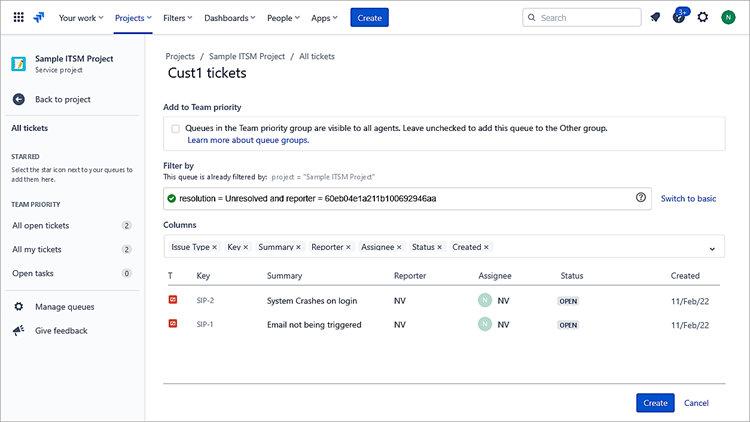Screen dimensions: 750x422
Task: Click the user profile avatar
Action: (x=728, y=17)
